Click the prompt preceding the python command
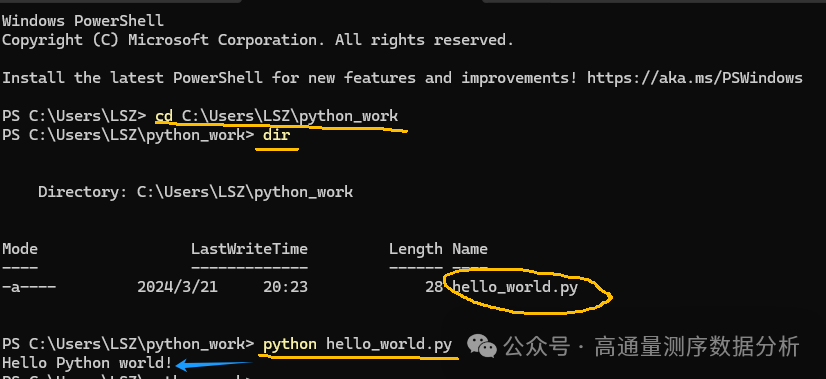 coord(128,345)
